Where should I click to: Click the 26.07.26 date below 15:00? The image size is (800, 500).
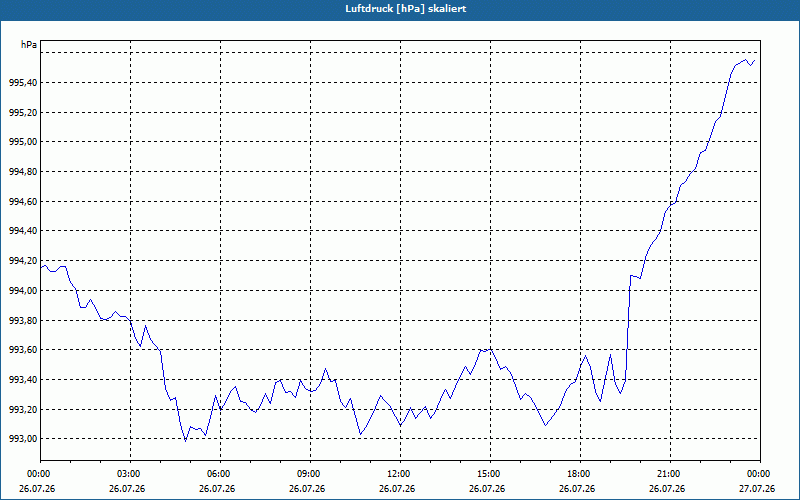click(x=487, y=489)
